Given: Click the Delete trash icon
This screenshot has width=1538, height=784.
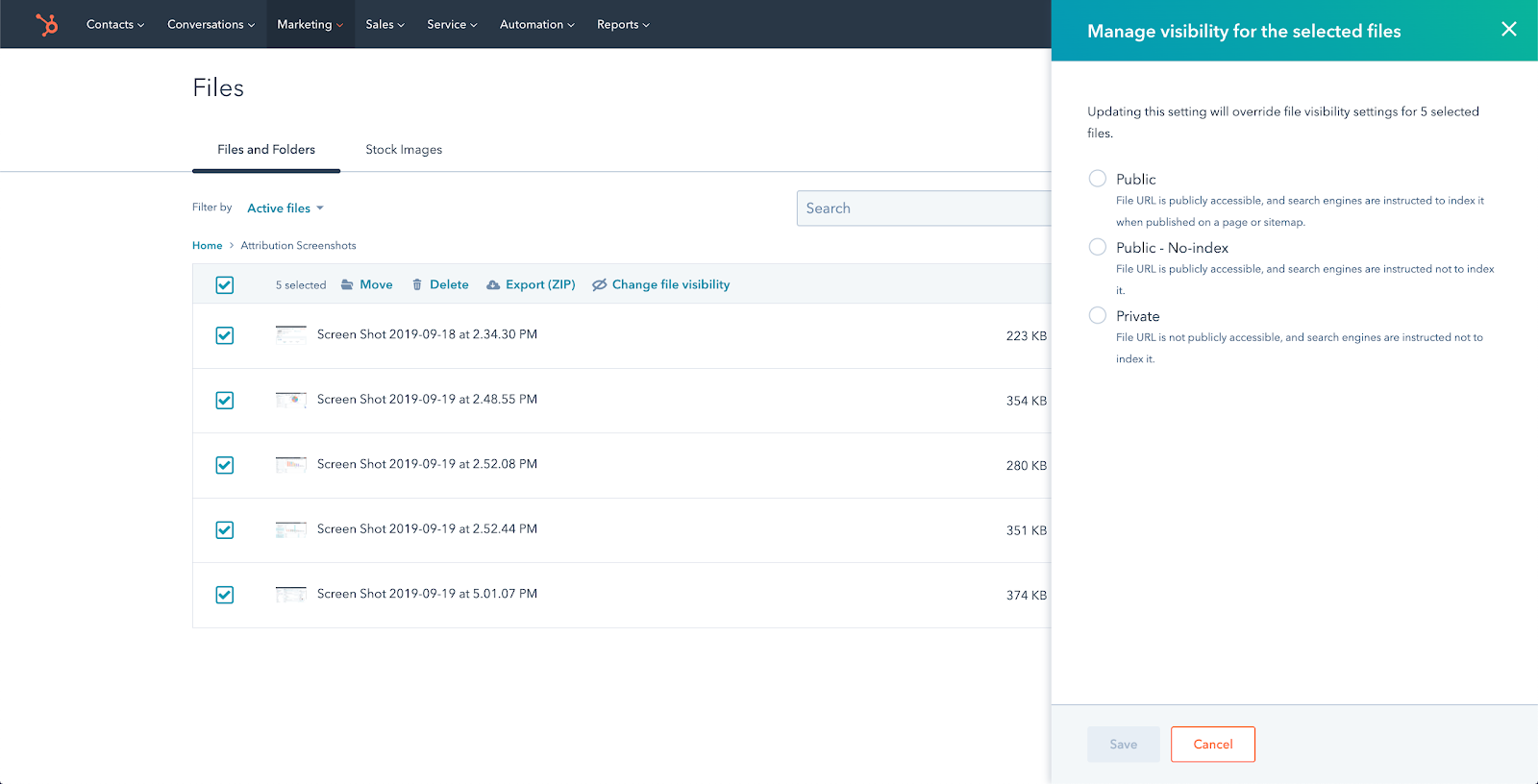Looking at the screenshot, I should (x=417, y=284).
